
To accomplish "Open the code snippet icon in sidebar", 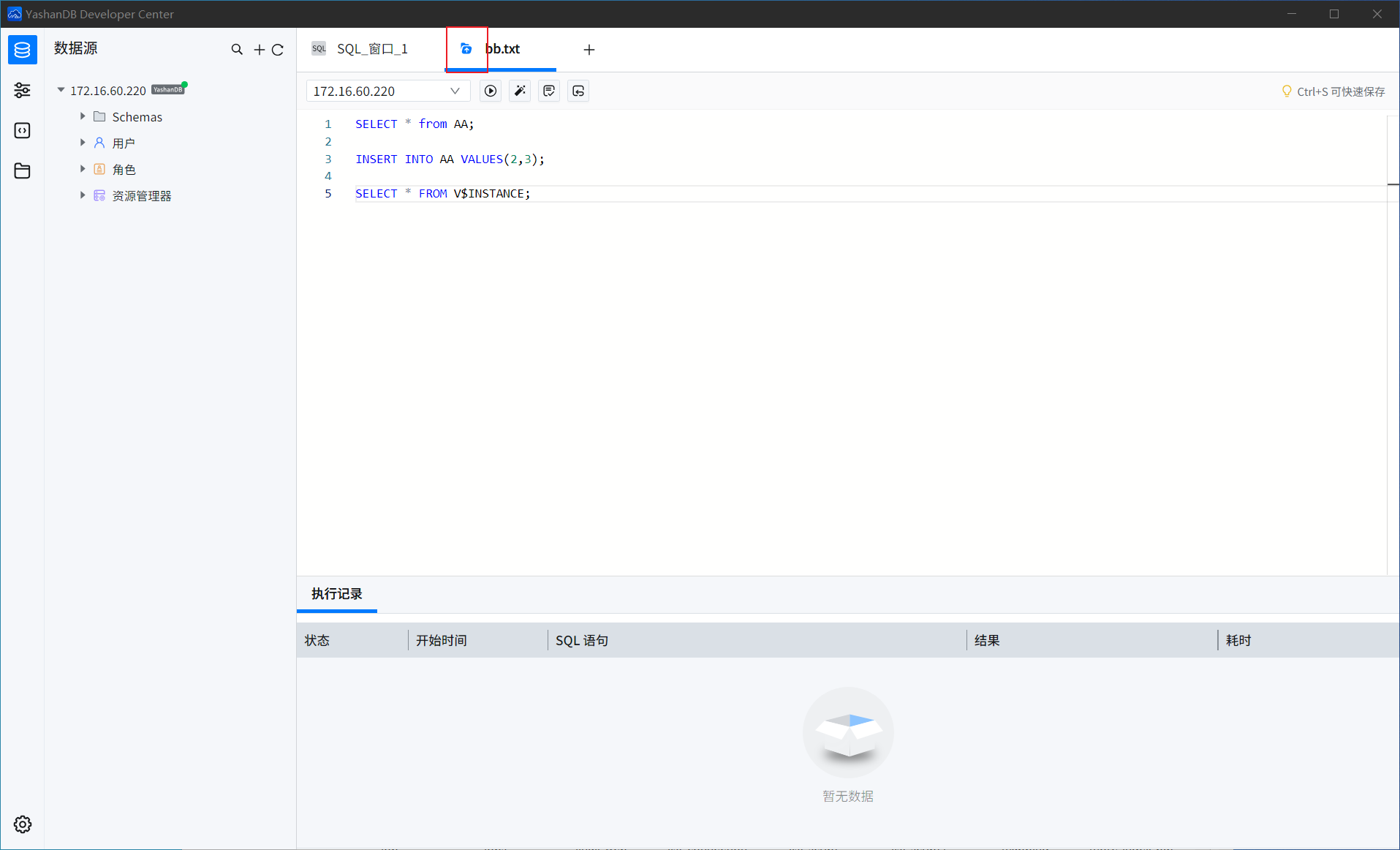I will tap(22, 130).
